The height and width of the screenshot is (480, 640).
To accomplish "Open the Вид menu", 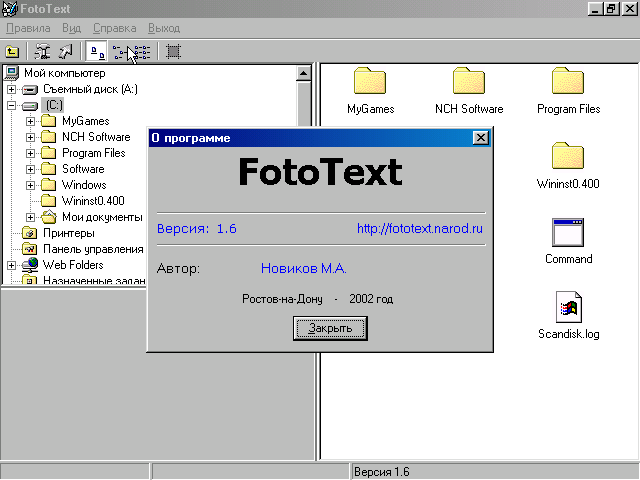I will 72,28.
